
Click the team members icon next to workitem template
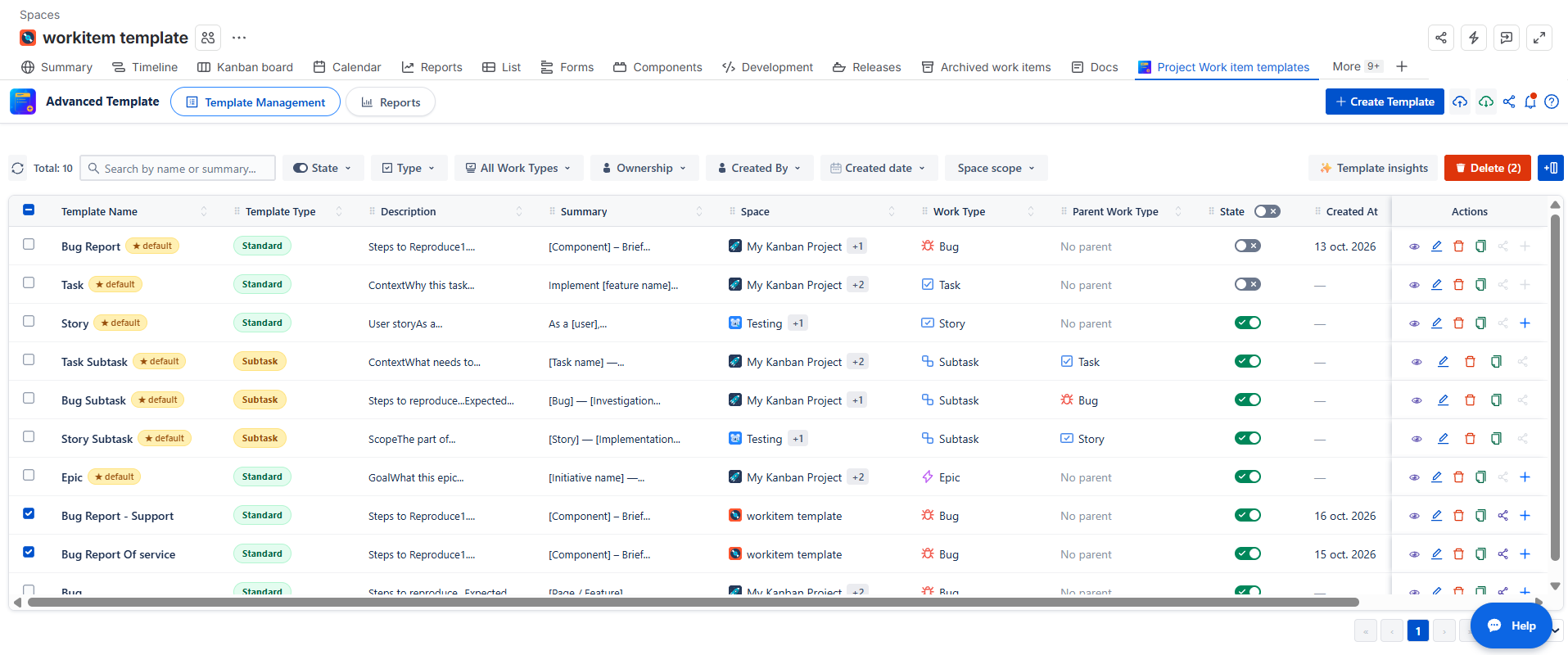pyautogui.click(x=208, y=38)
